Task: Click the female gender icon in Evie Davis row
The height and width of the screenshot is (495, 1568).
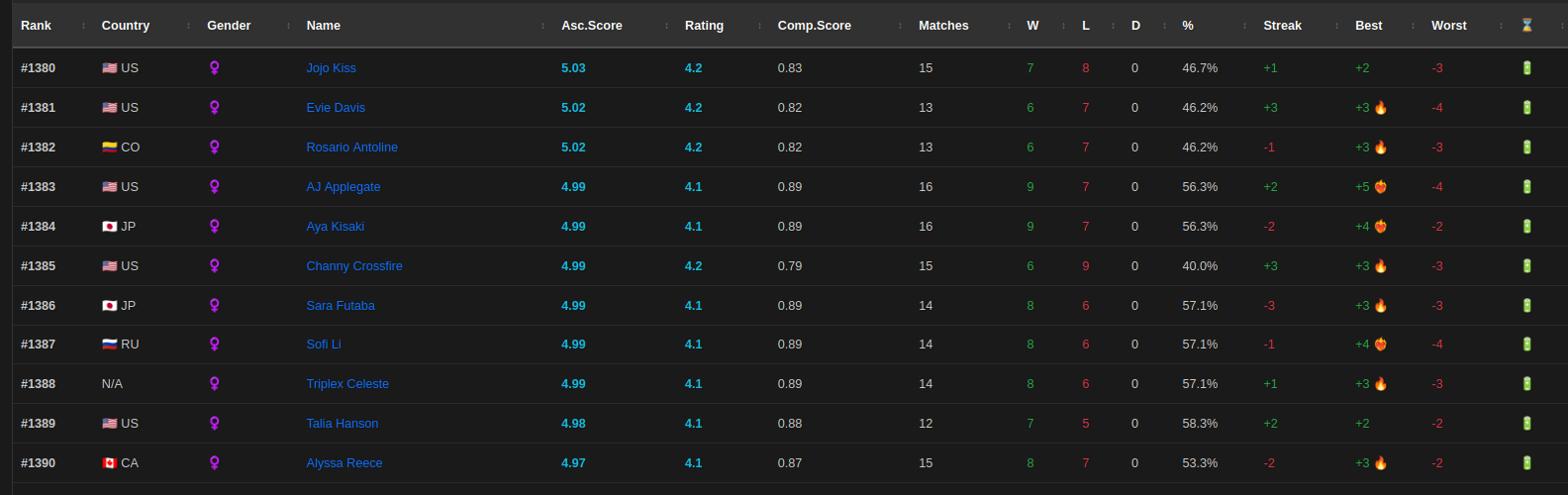Action: tap(214, 108)
